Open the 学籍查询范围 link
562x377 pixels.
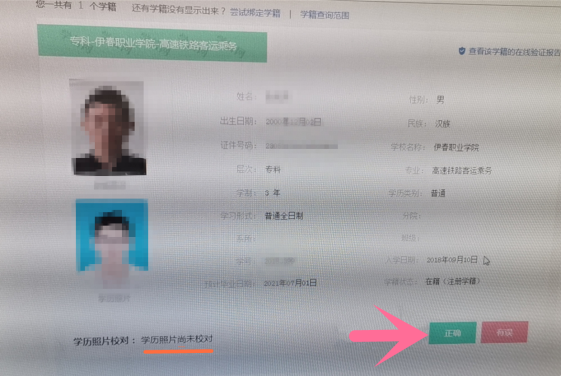tap(324, 15)
